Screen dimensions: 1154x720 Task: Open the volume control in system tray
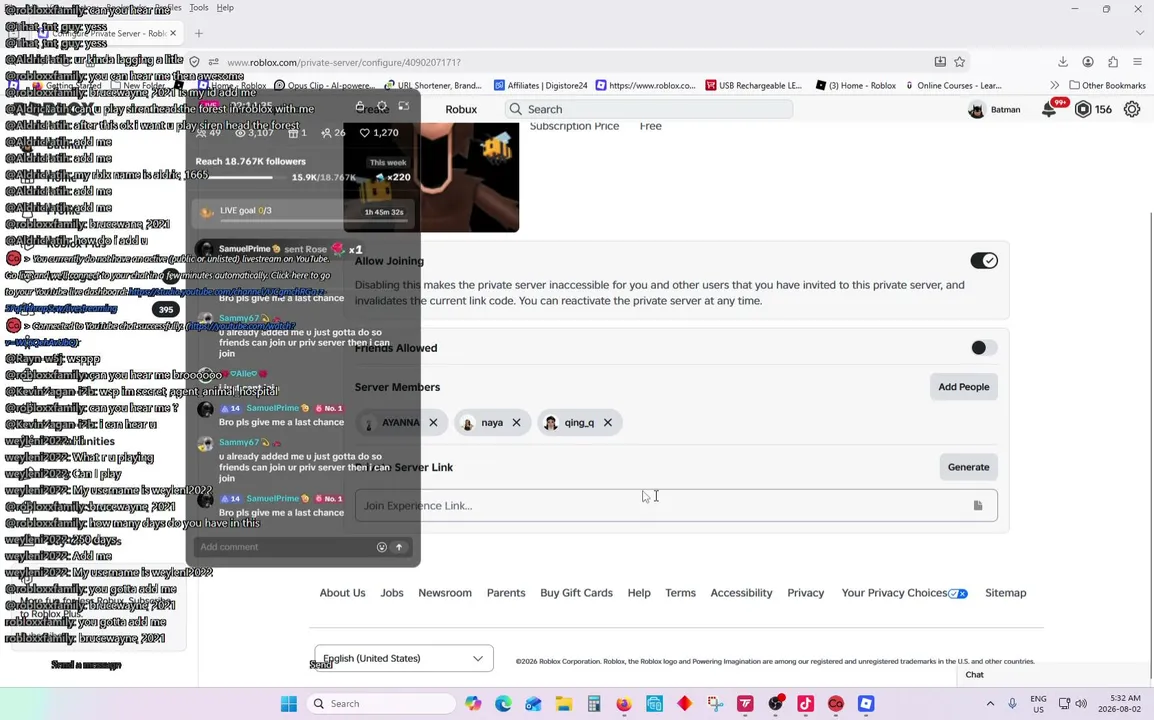click(x=1081, y=704)
